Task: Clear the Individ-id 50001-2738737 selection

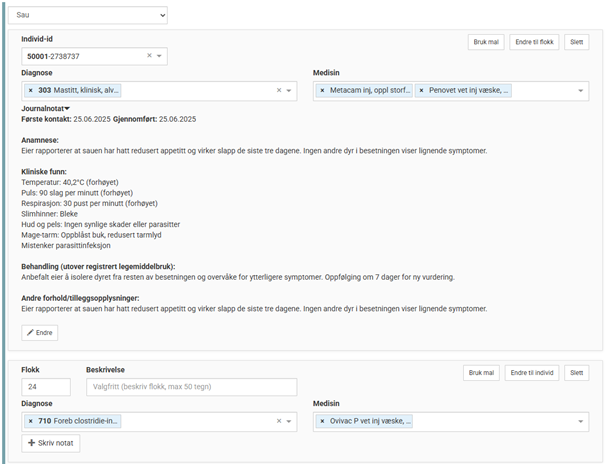Action: point(149,56)
